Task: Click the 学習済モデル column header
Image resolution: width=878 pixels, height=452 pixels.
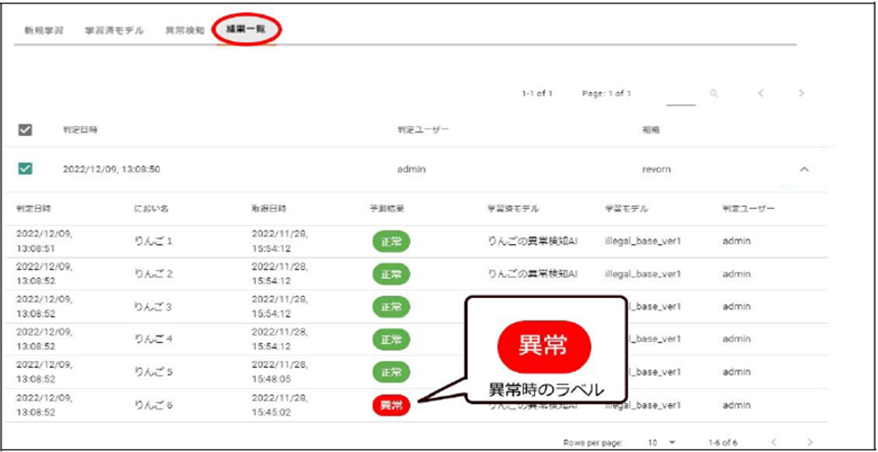Action: click(x=513, y=209)
